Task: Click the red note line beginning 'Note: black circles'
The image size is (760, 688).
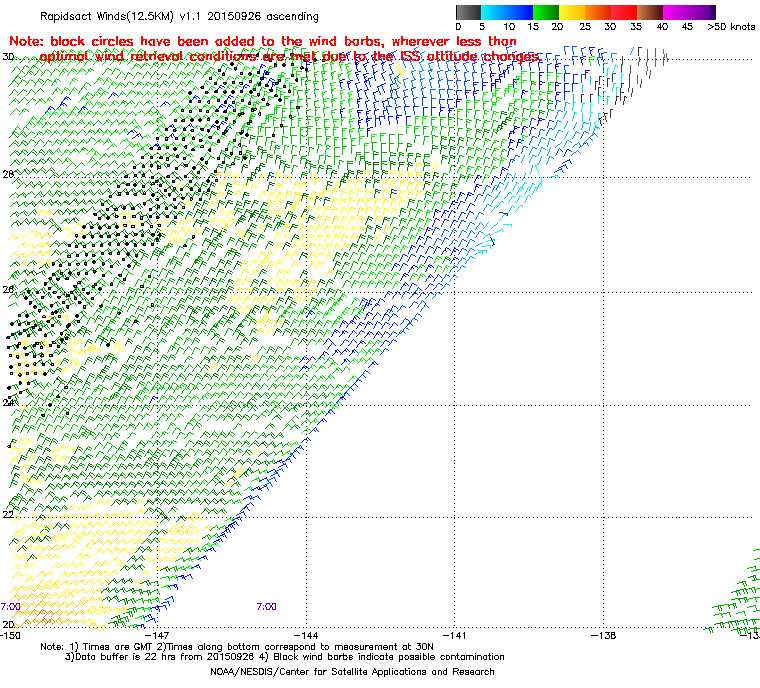Action: [x=263, y=41]
